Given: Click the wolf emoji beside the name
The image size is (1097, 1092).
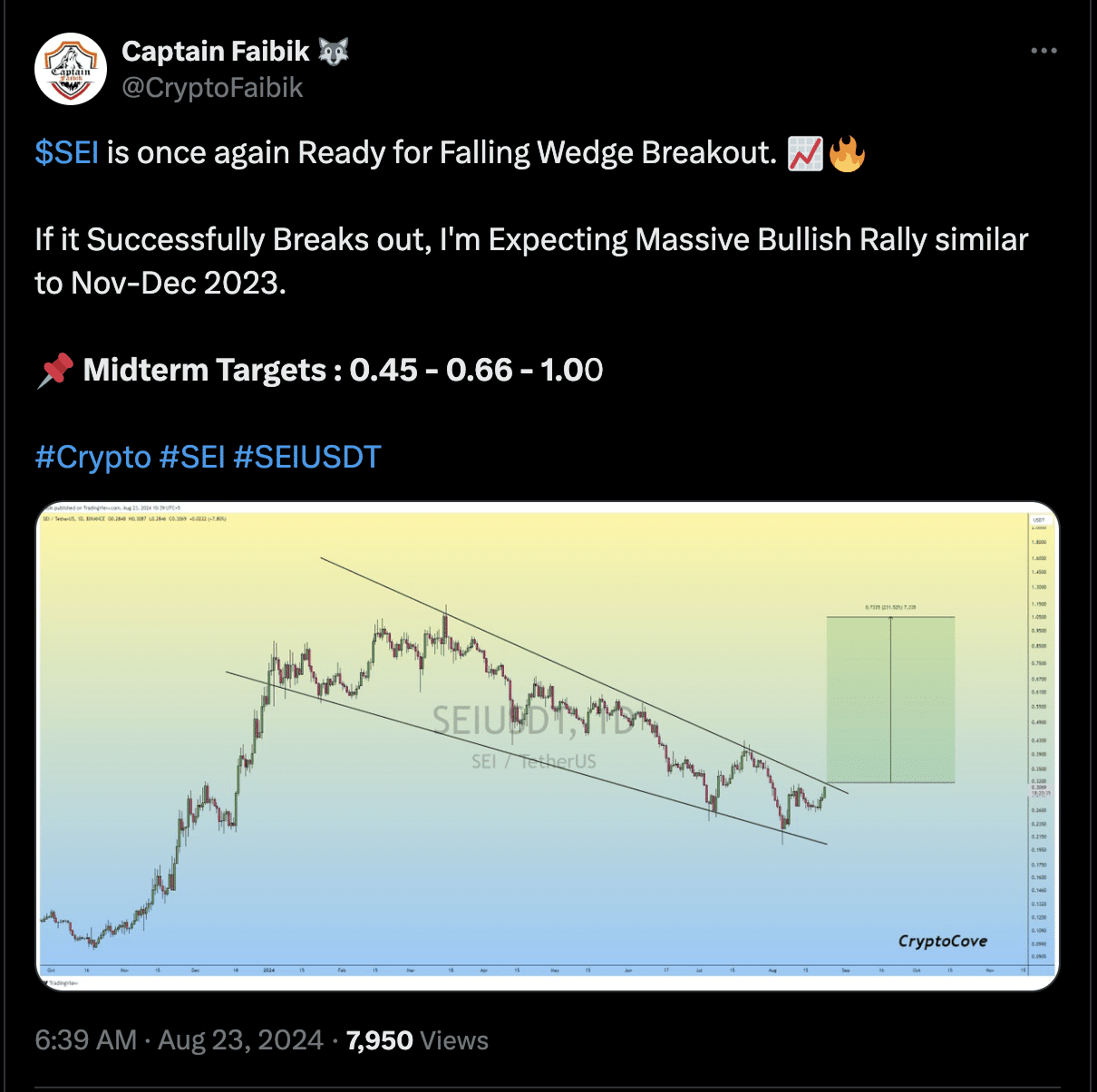Looking at the screenshot, I should pyautogui.click(x=334, y=52).
